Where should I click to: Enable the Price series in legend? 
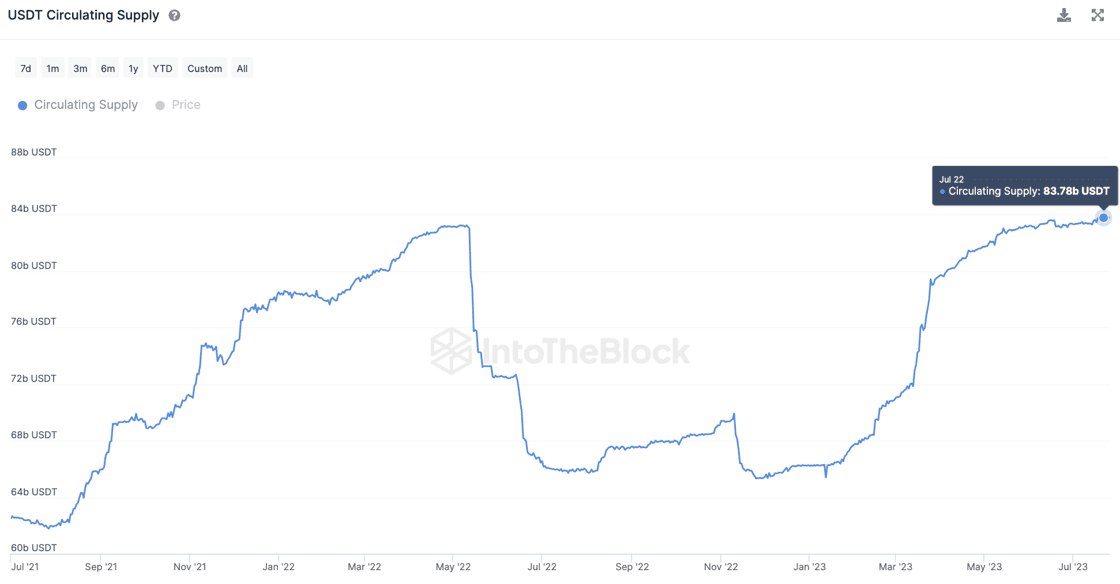click(186, 105)
